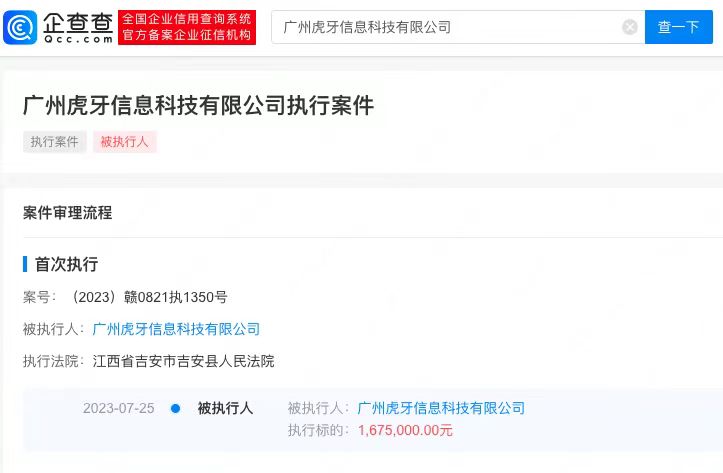723x473 pixels.
Task: Click the case number (2023)赣0821执1350号
Action: point(148,297)
